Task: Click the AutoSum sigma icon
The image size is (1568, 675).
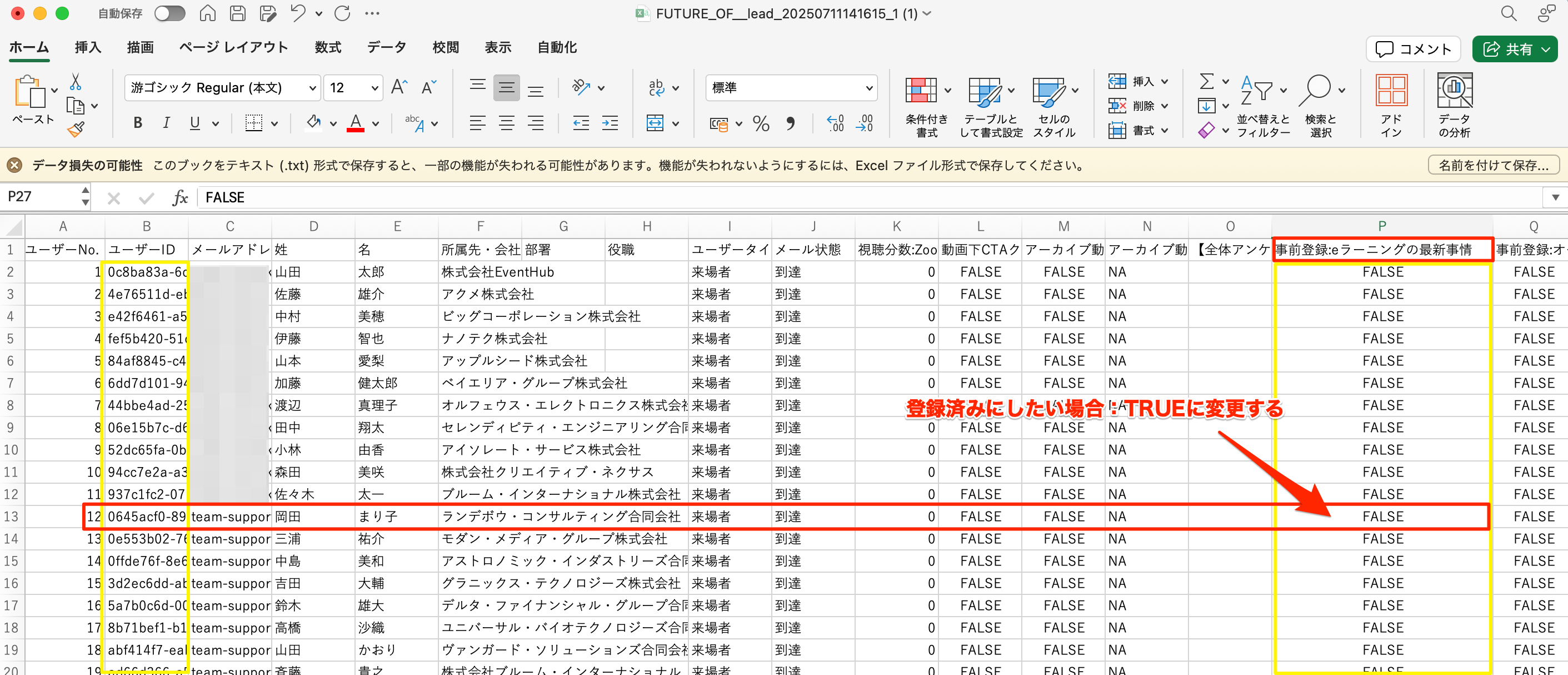Action: pyautogui.click(x=1206, y=81)
